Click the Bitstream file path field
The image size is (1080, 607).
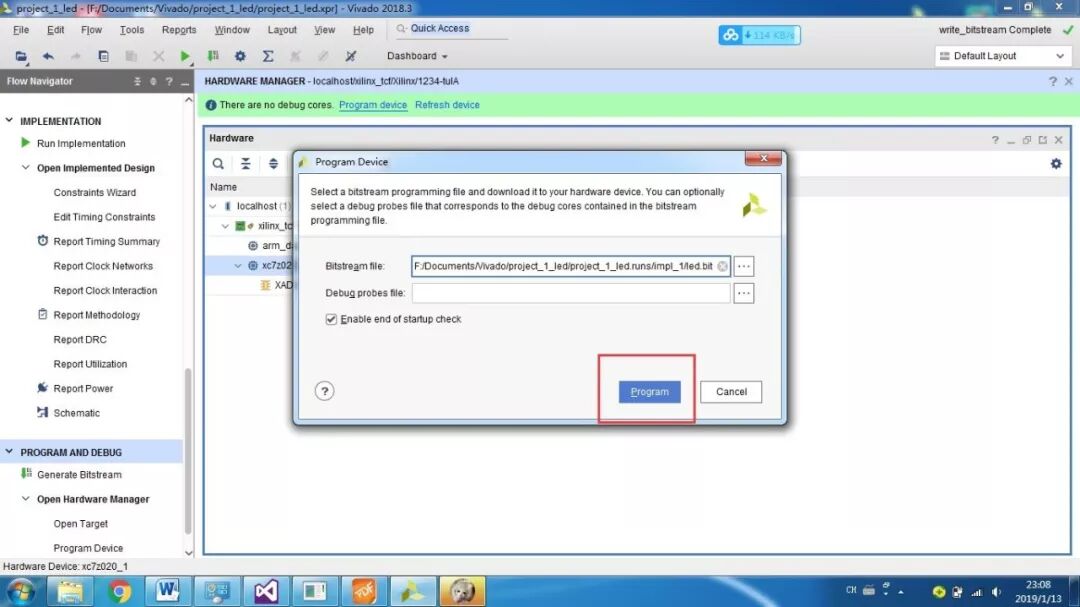pyautogui.click(x=570, y=266)
